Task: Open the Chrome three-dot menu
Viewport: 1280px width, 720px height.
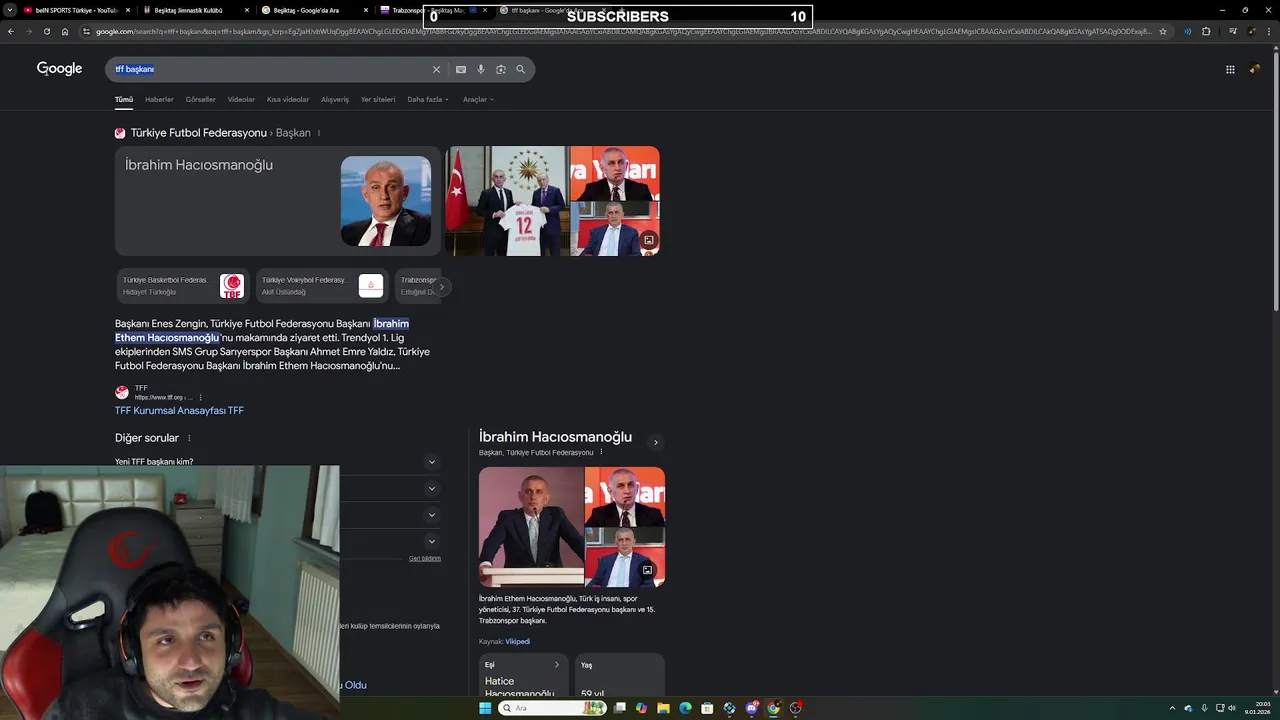Action: 1271,31
